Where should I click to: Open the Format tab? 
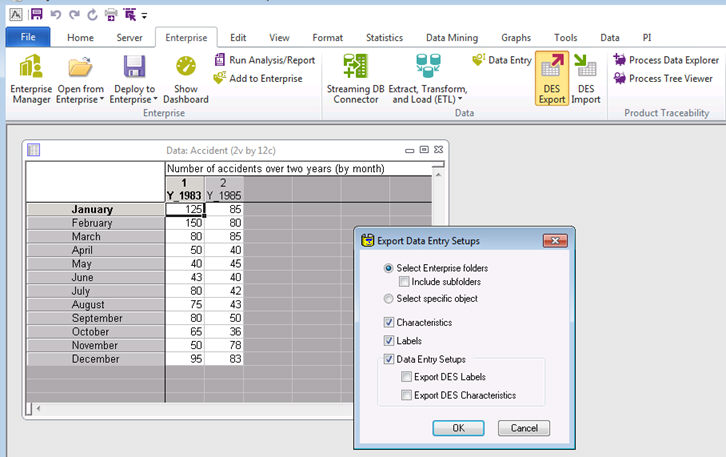click(327, 38)
